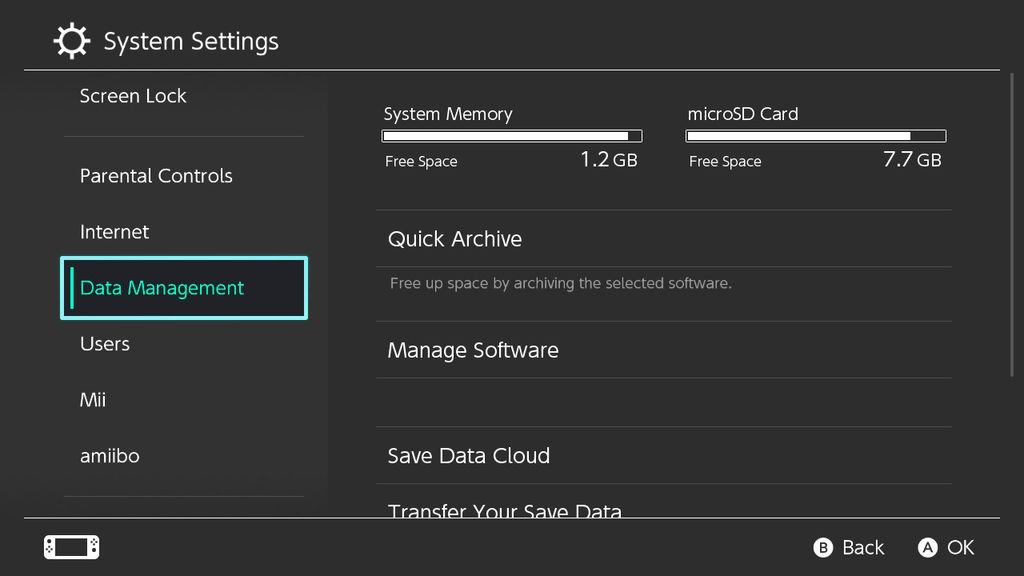Open Transfer Your Save Data
Screen dimensions: 1024x576
pyautogui.click(x=505, y=511)
